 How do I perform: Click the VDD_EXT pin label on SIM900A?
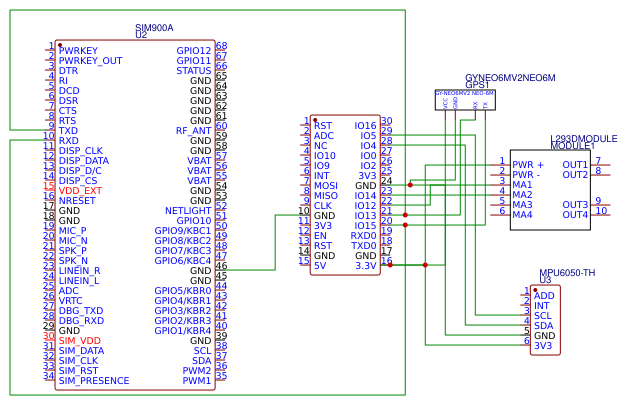click(x=80, y=190)
